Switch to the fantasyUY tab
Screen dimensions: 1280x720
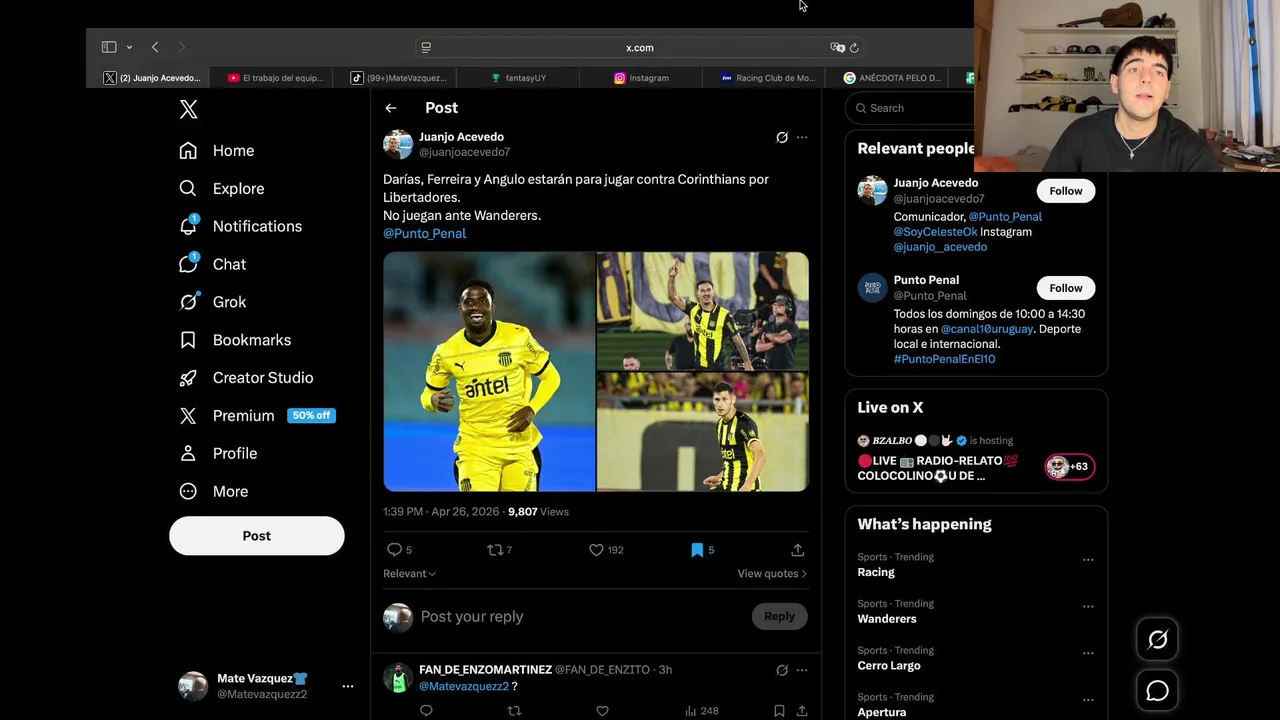tap(519, 78)
